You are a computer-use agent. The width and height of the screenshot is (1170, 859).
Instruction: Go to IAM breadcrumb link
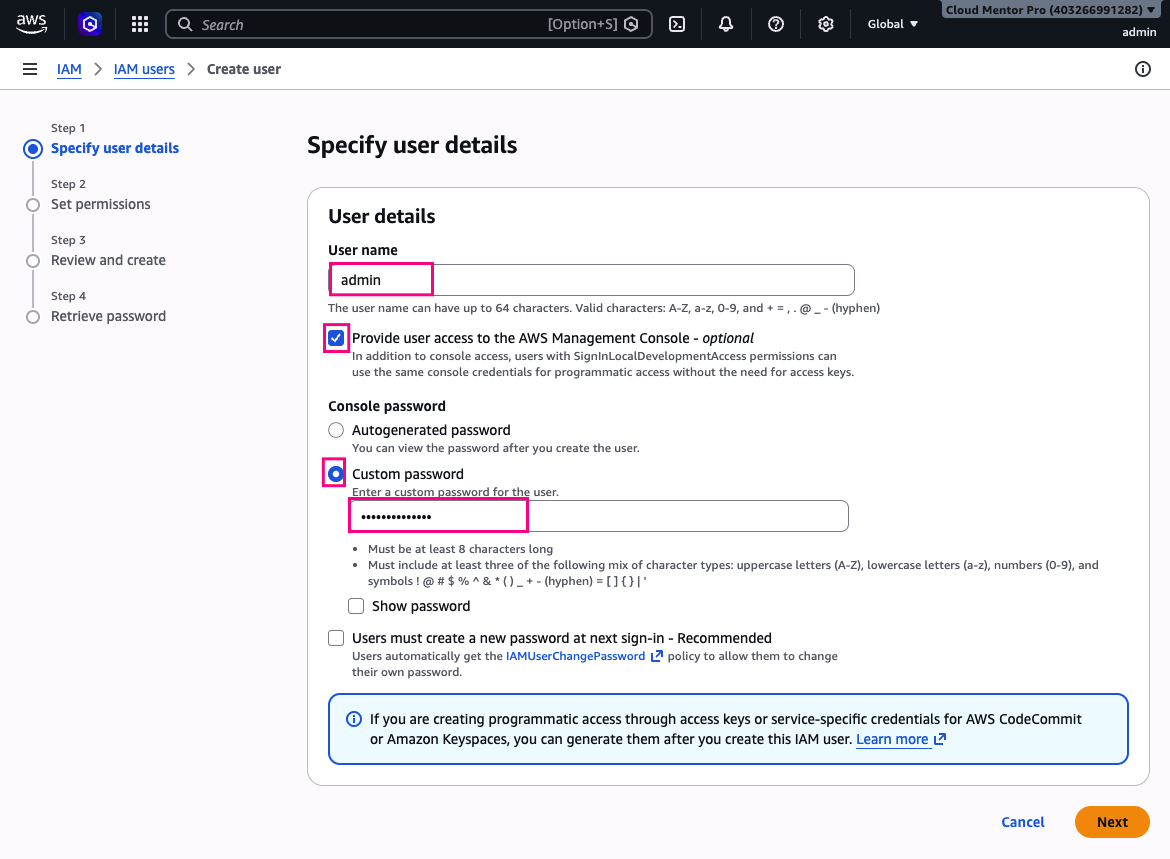69,69
